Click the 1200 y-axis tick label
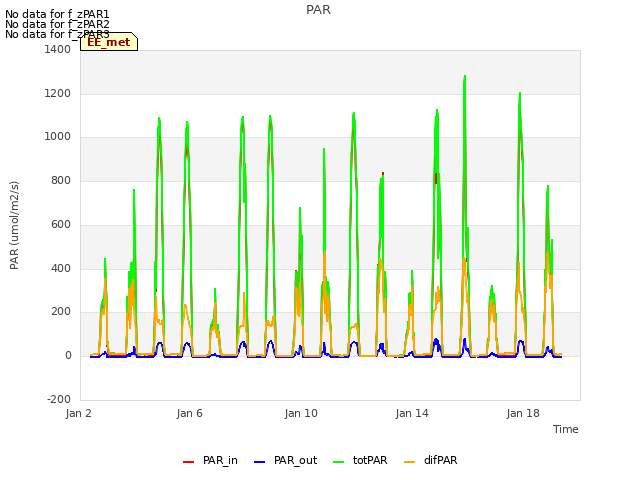640x480 pixels. click(x=58, y=93)
